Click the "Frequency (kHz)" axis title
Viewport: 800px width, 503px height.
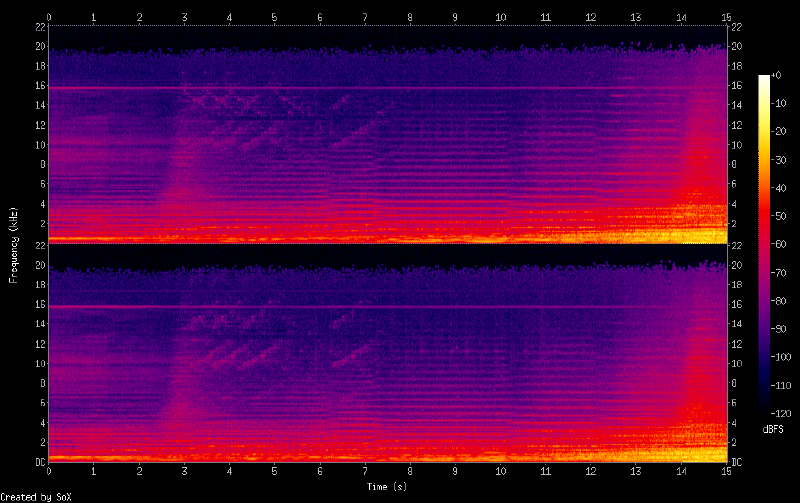coord(13,245)
